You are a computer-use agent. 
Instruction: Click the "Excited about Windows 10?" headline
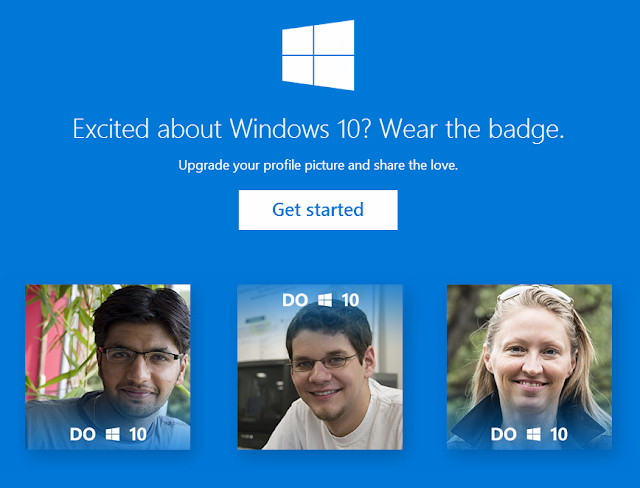tap(222, 129)
